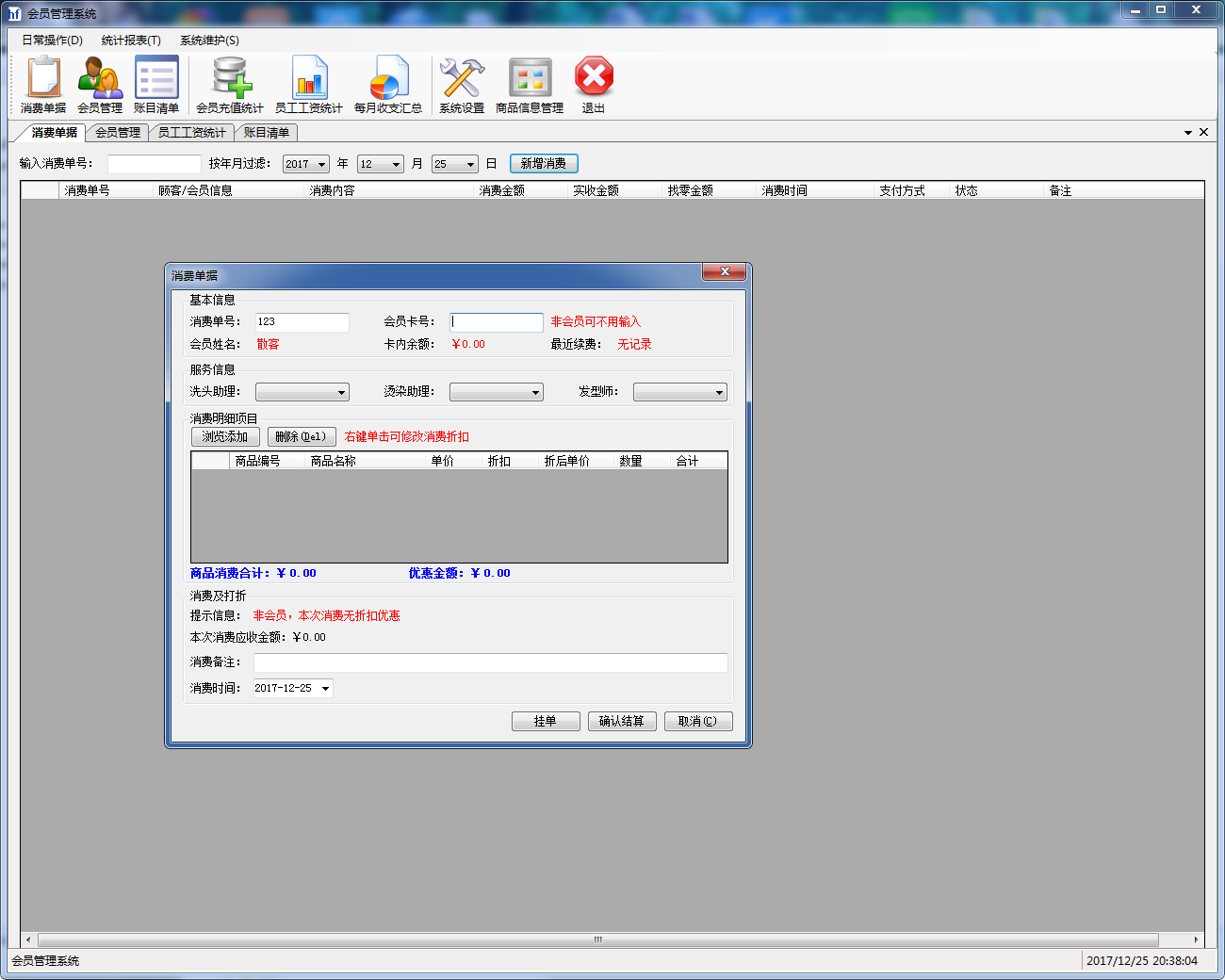Open the 统计报表 menu
This screenshot has height=980, width=1225.
tap(129, 41)
